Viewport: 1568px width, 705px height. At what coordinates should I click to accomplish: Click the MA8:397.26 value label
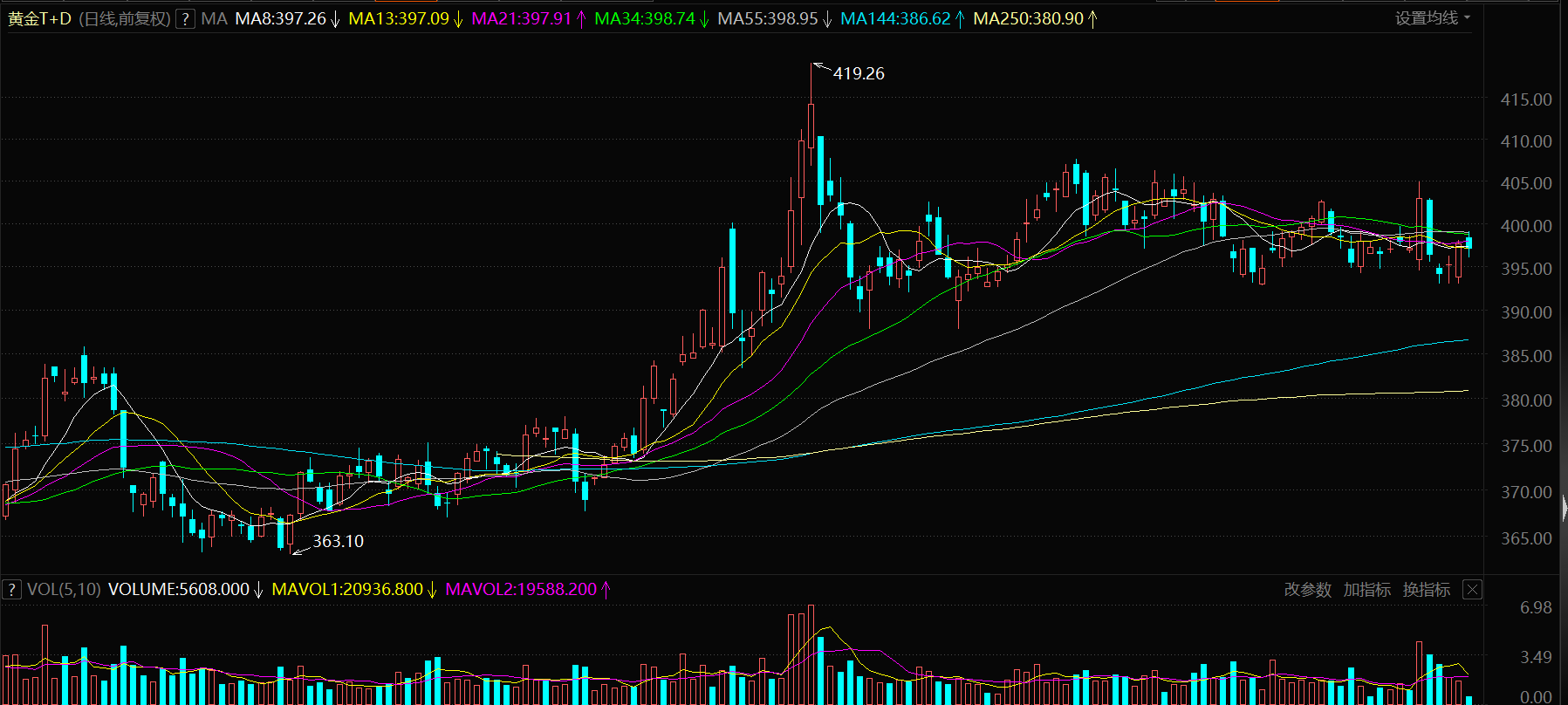281,18
